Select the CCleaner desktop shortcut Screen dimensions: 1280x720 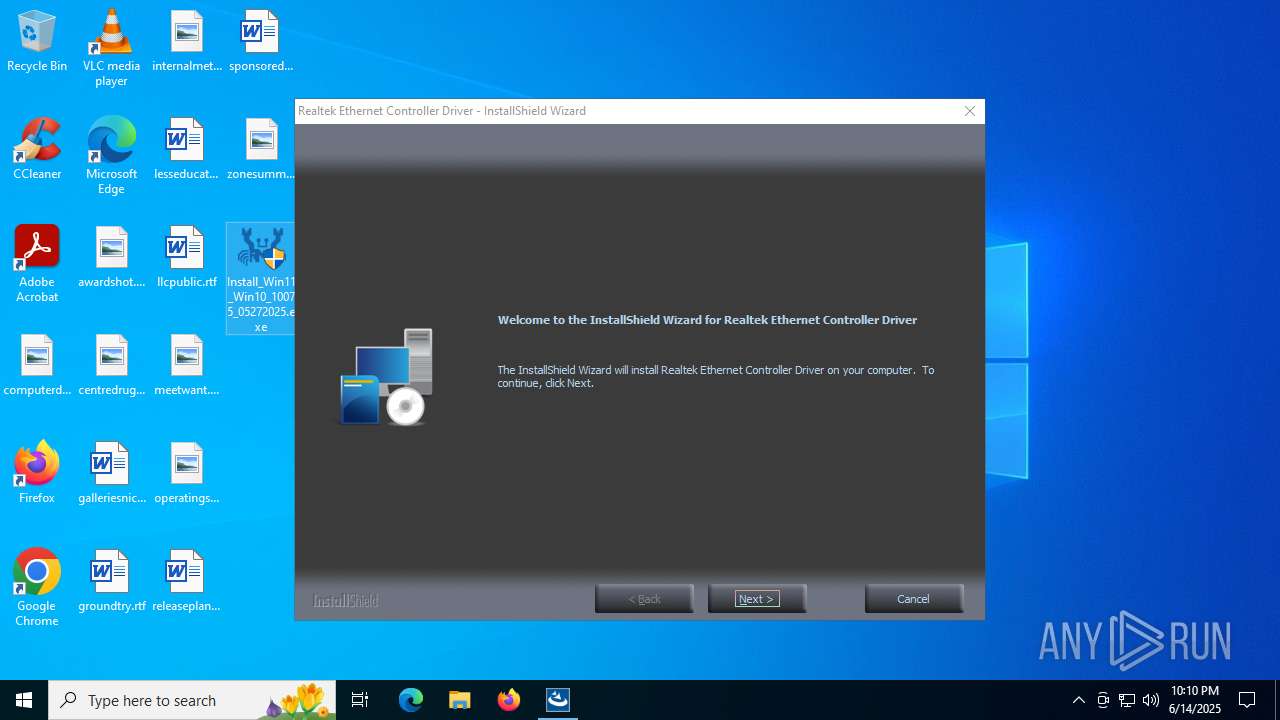click(x=37, y=149)
